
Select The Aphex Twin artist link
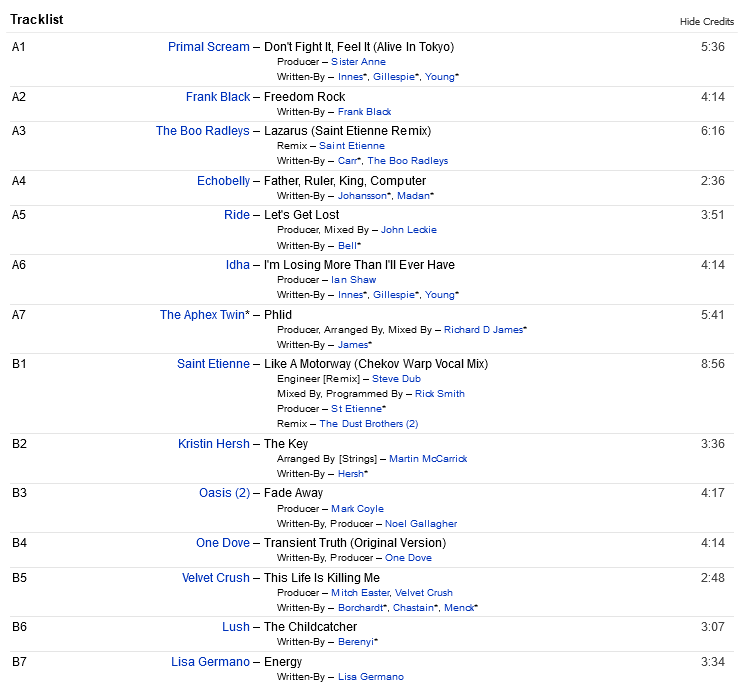click(x=202, y=315)
